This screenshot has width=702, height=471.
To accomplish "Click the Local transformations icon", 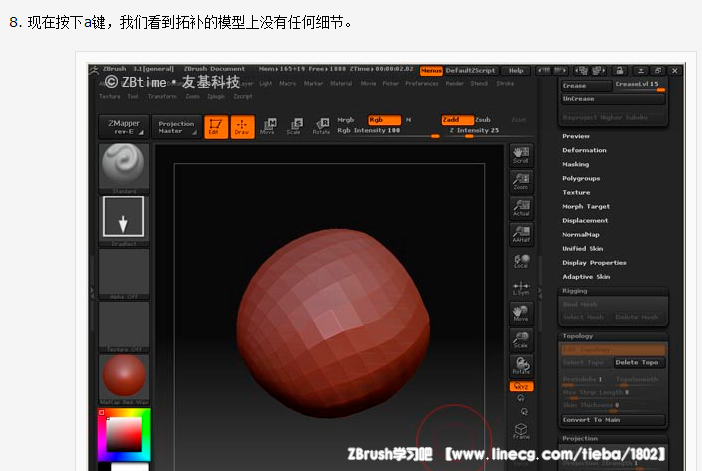I will point(521,261).
